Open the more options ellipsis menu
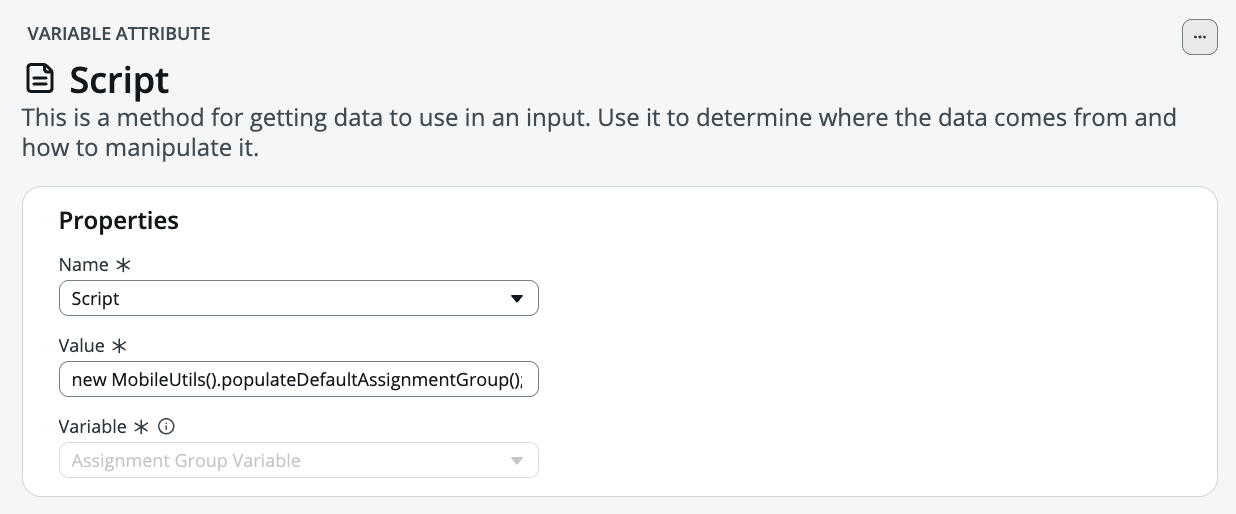This screenshot has width=1236, height=514. pos(1199,37)
